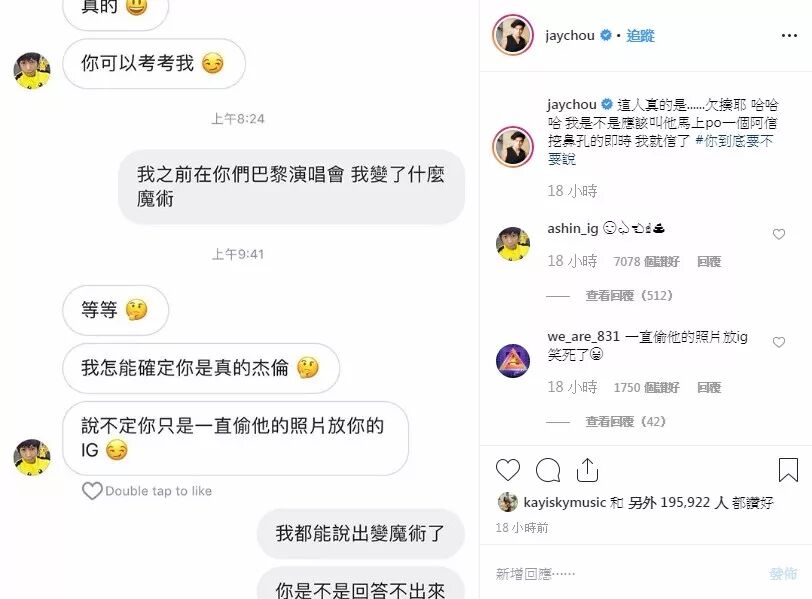Follow jaychou via 追蹤 link

640,36
